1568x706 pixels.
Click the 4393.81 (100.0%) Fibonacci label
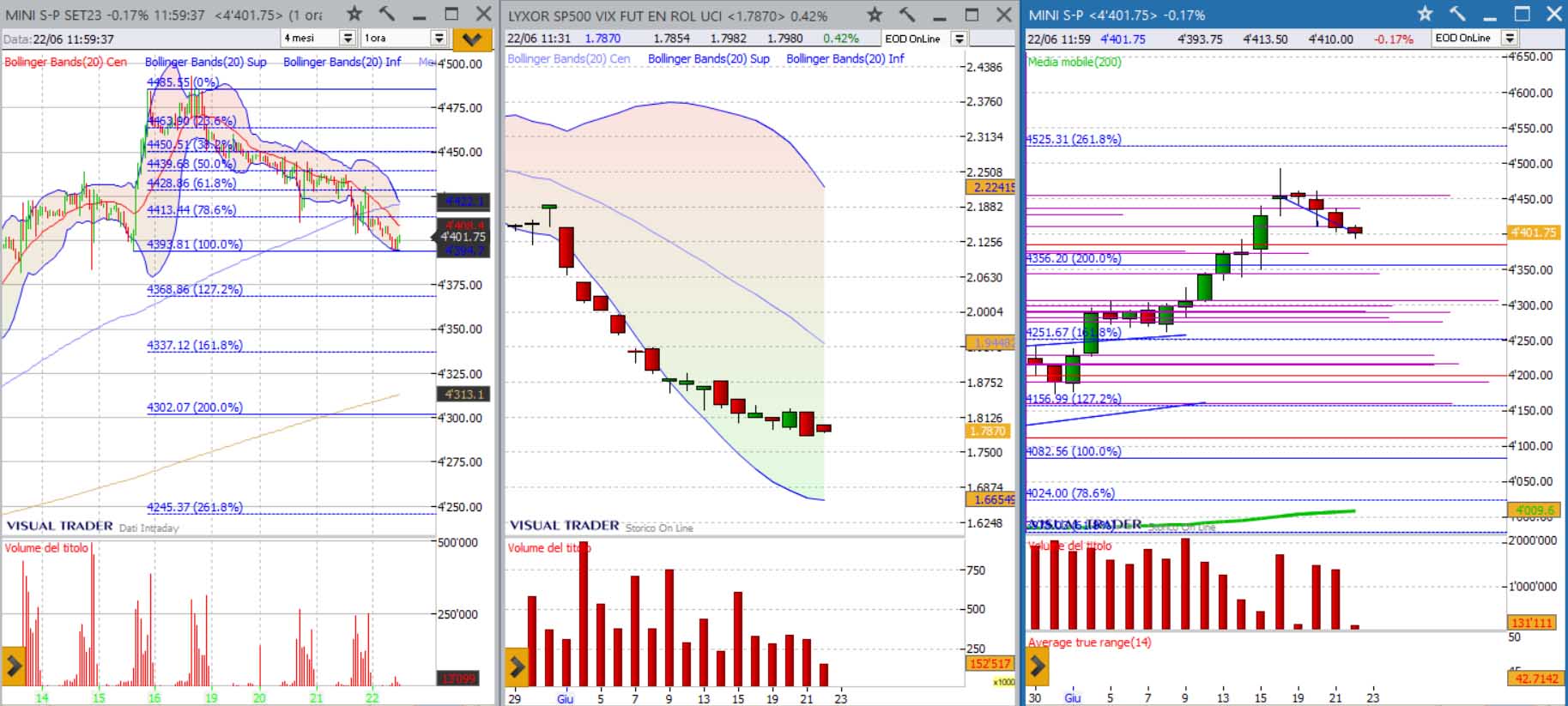click(x=195, y=244)
